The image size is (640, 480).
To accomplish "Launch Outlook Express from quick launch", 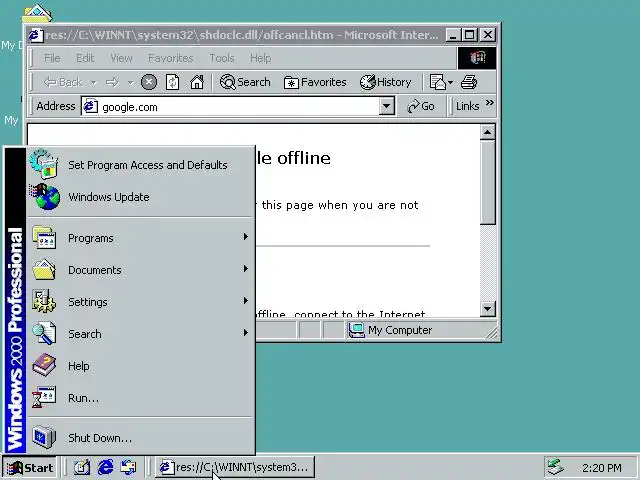I will point(129,467).
